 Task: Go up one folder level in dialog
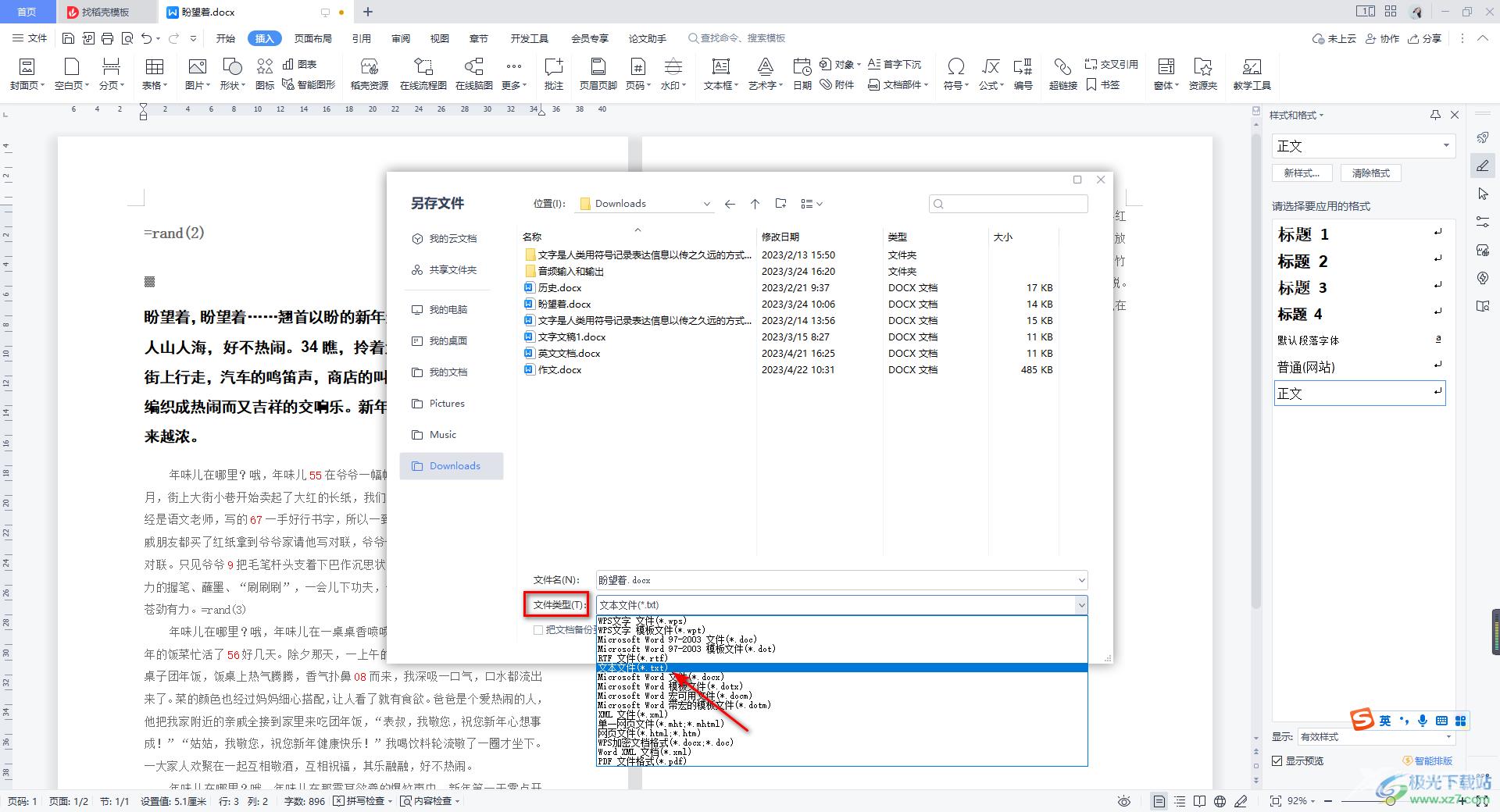(x=755, y=204)
